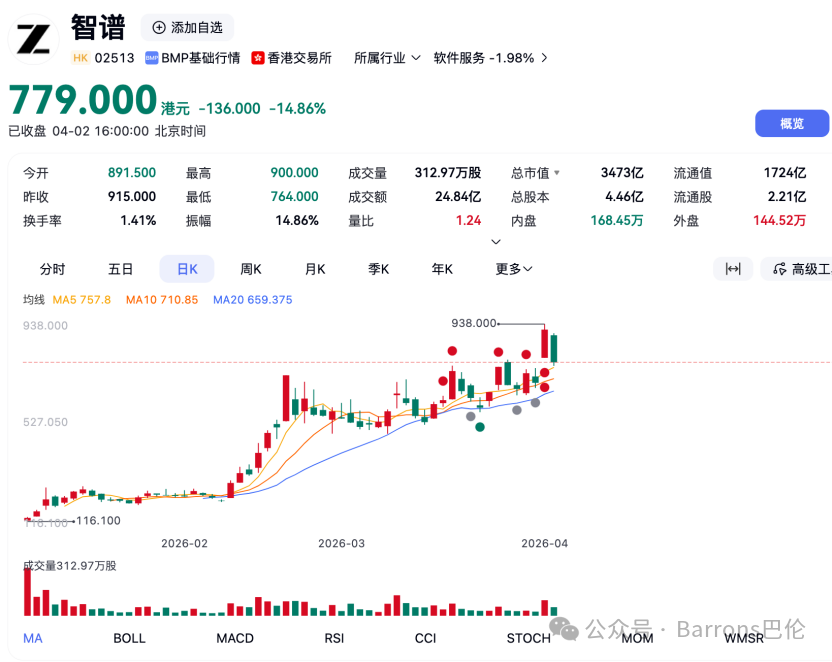This screenshot has height=662, width=832.
Task: Select the CCI indicator tab
Action: click(x=426, y=638)
